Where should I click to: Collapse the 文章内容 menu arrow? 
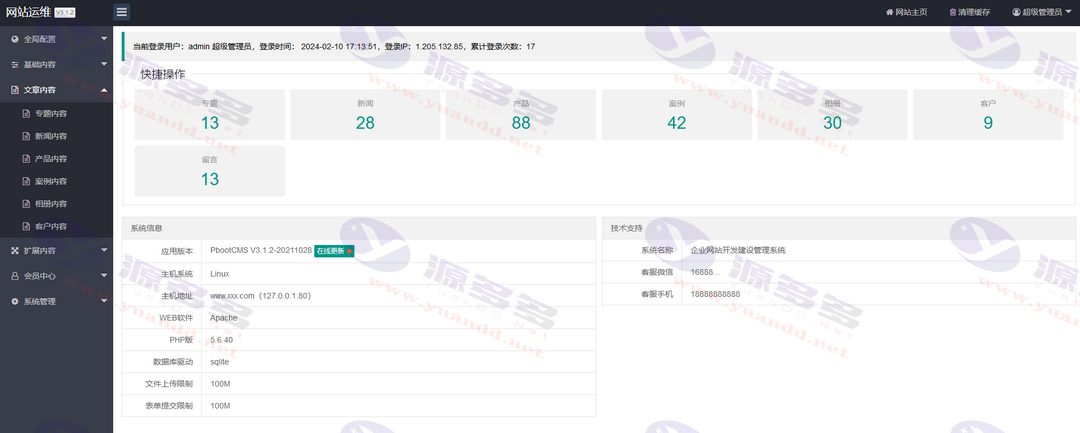(x=104, y=89)
